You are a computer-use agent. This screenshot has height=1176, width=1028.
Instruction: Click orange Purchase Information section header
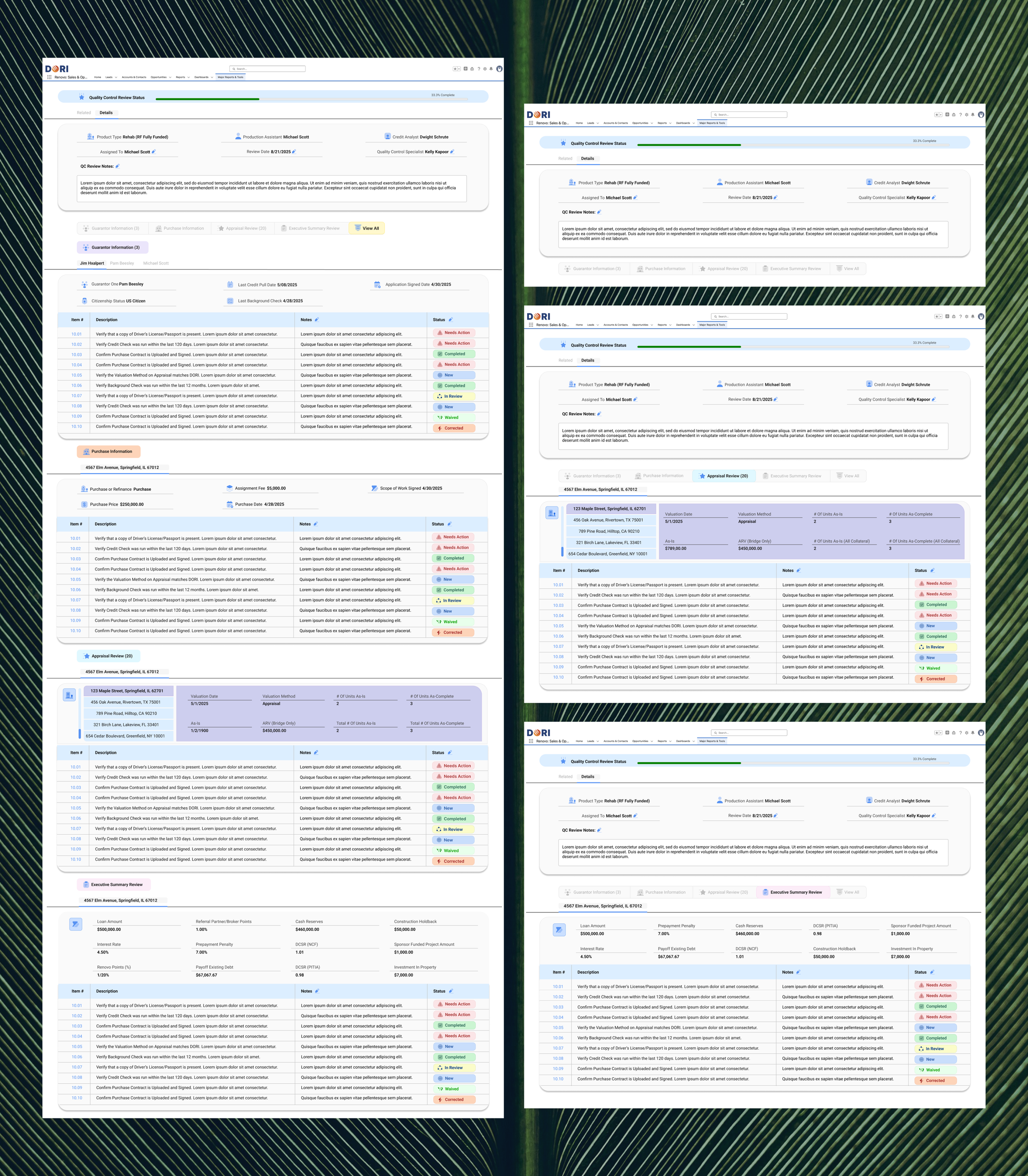[x=109, y=452]
